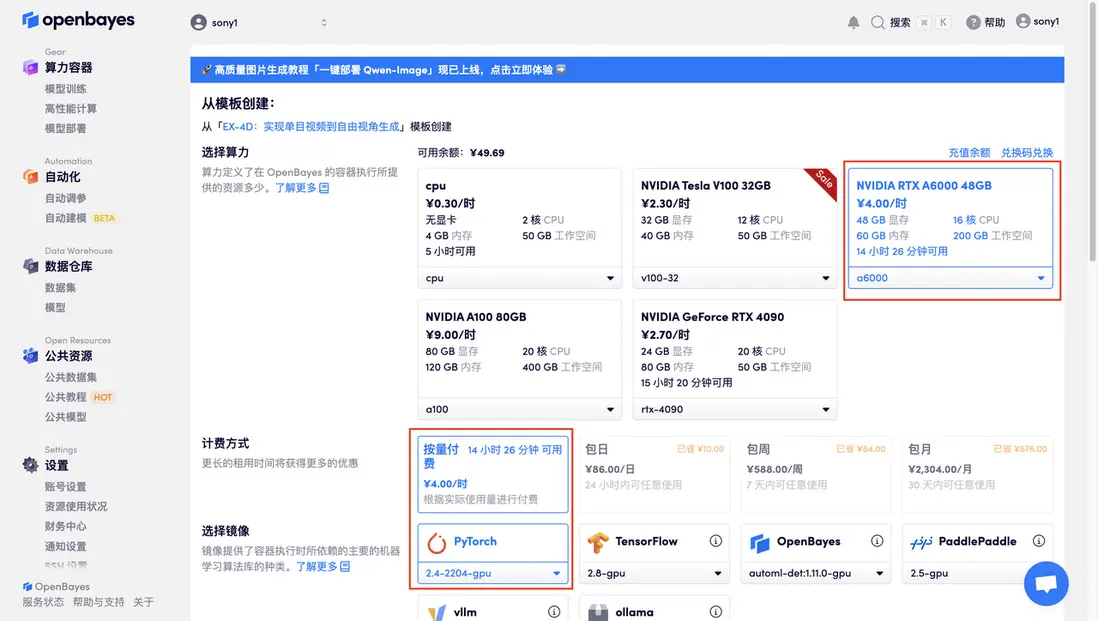Show info for the TensorFlow image
The image size is (1098, 621).
716,540
